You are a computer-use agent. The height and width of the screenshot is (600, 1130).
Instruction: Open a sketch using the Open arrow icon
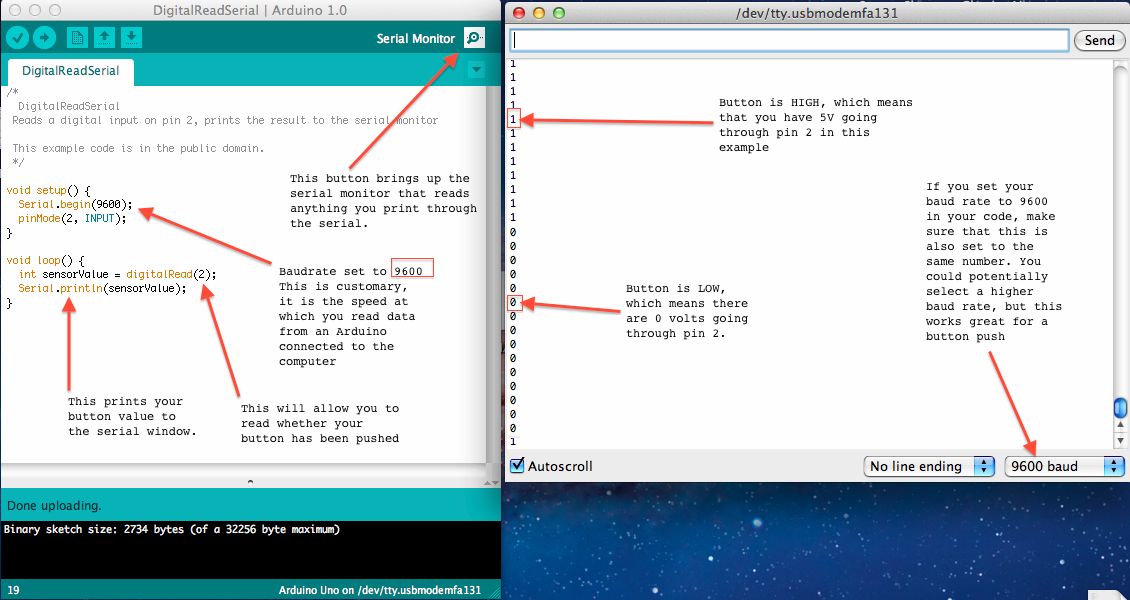click(104, 37)
